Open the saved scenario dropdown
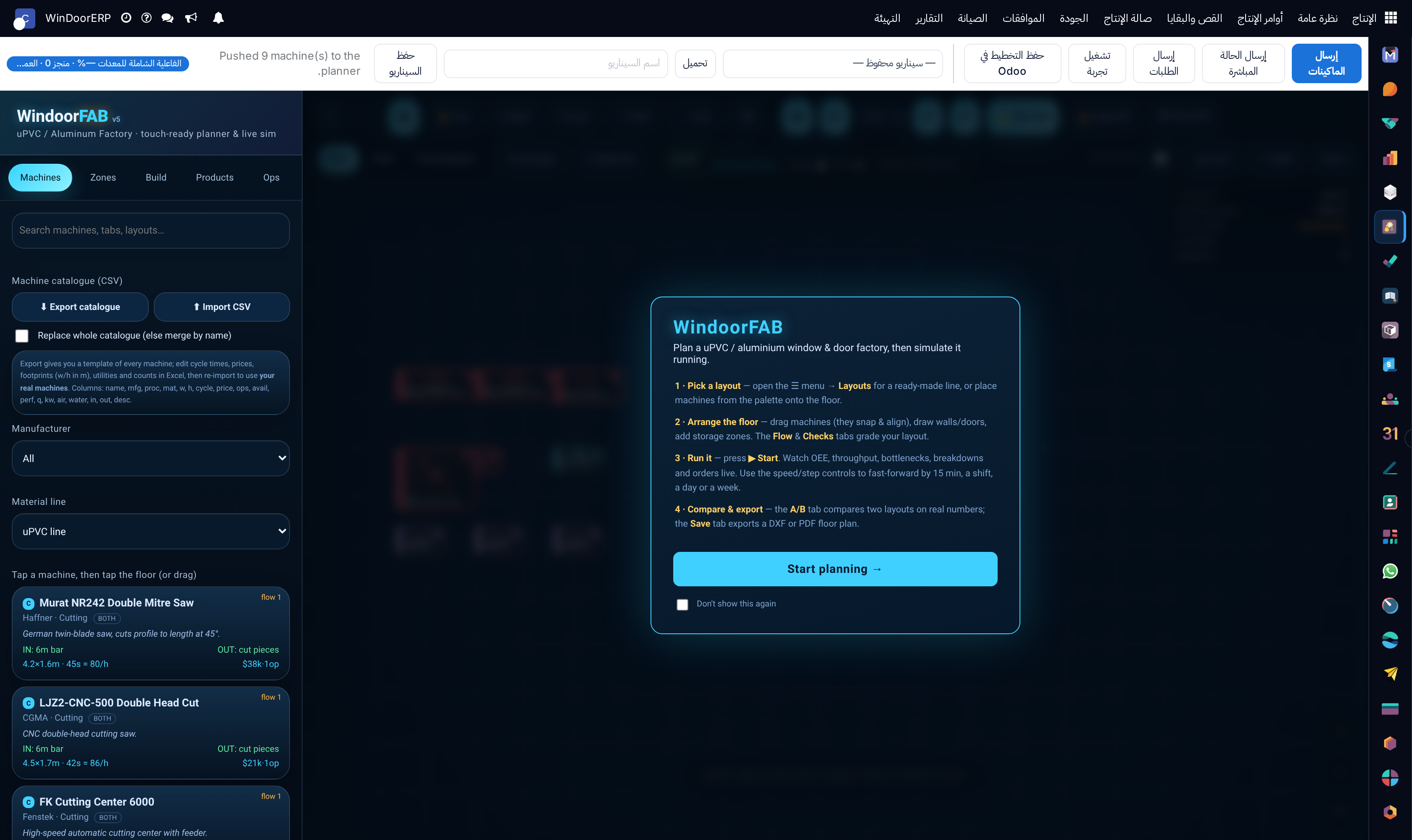Viewport: 1412px width, 840px height. tap(832, 63)
